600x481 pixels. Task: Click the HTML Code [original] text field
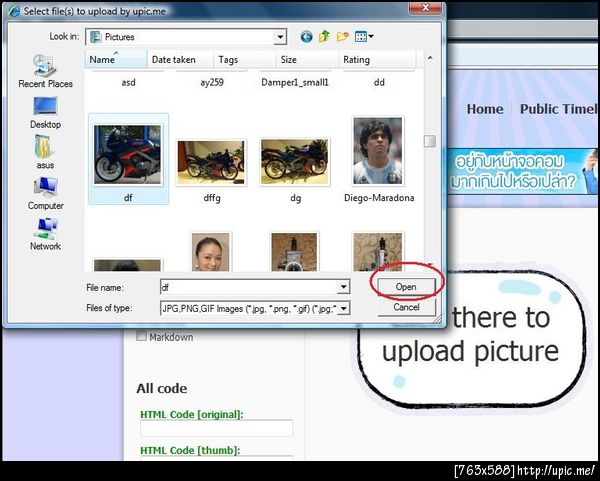pos(217,429)
